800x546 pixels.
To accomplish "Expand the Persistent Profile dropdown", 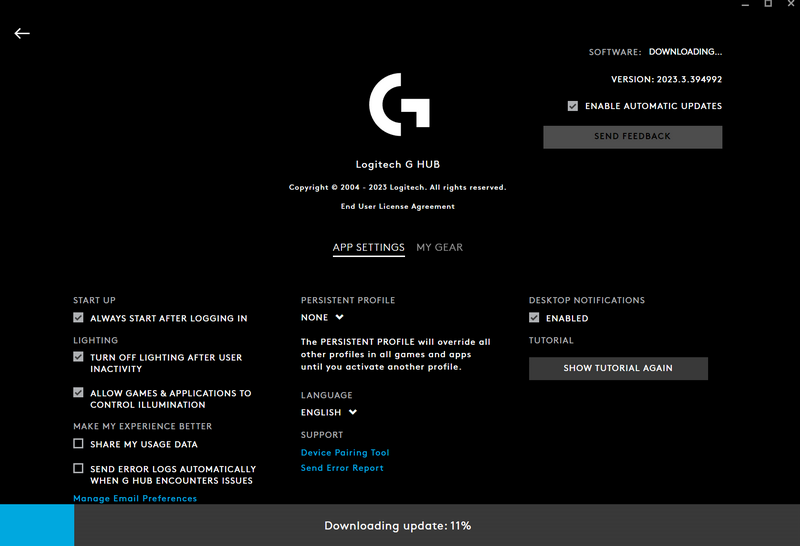I will [x=323, y=318].
